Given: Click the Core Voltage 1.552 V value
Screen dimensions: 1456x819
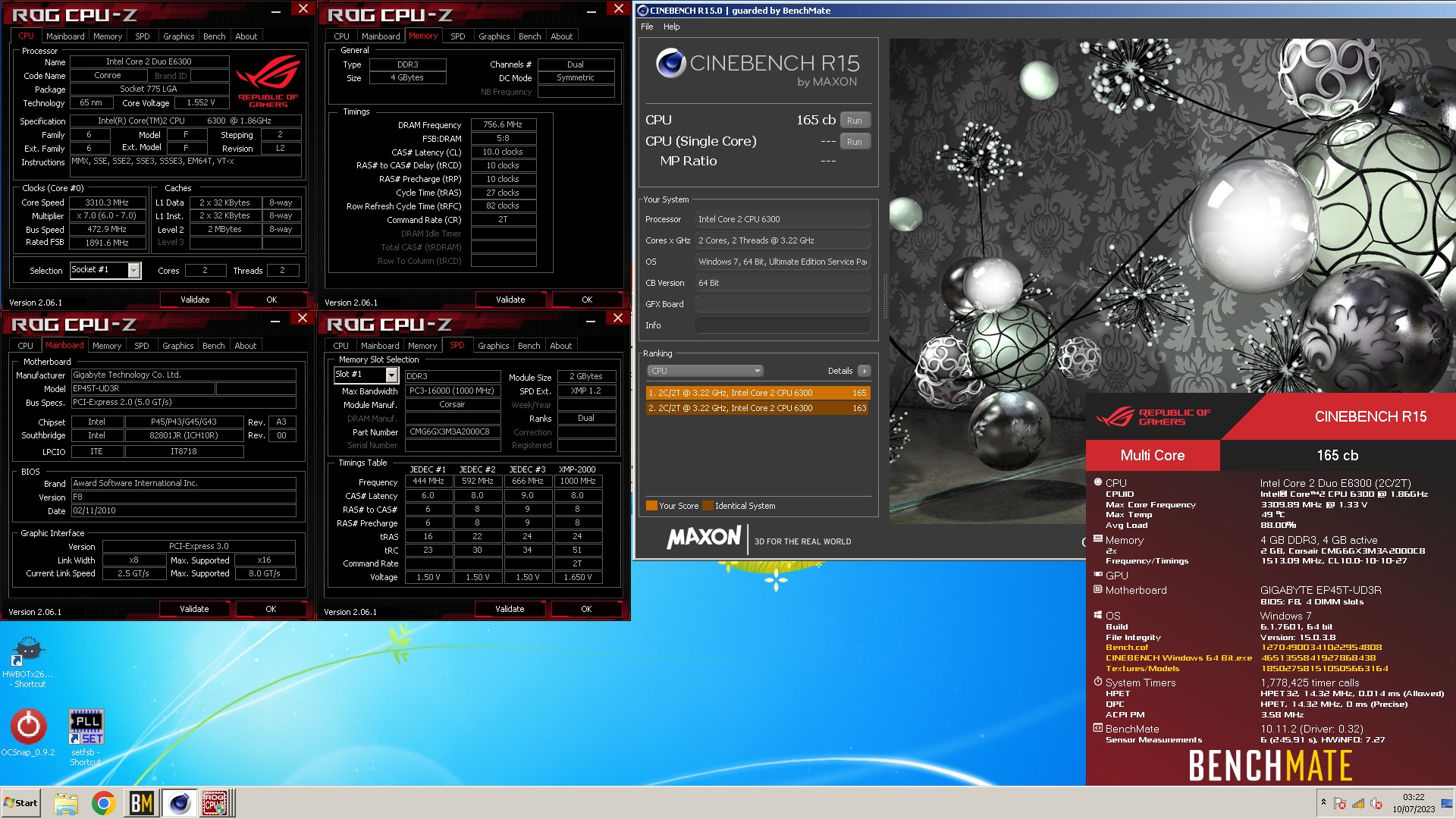Looking at the screenshot, I should point(201,103).
